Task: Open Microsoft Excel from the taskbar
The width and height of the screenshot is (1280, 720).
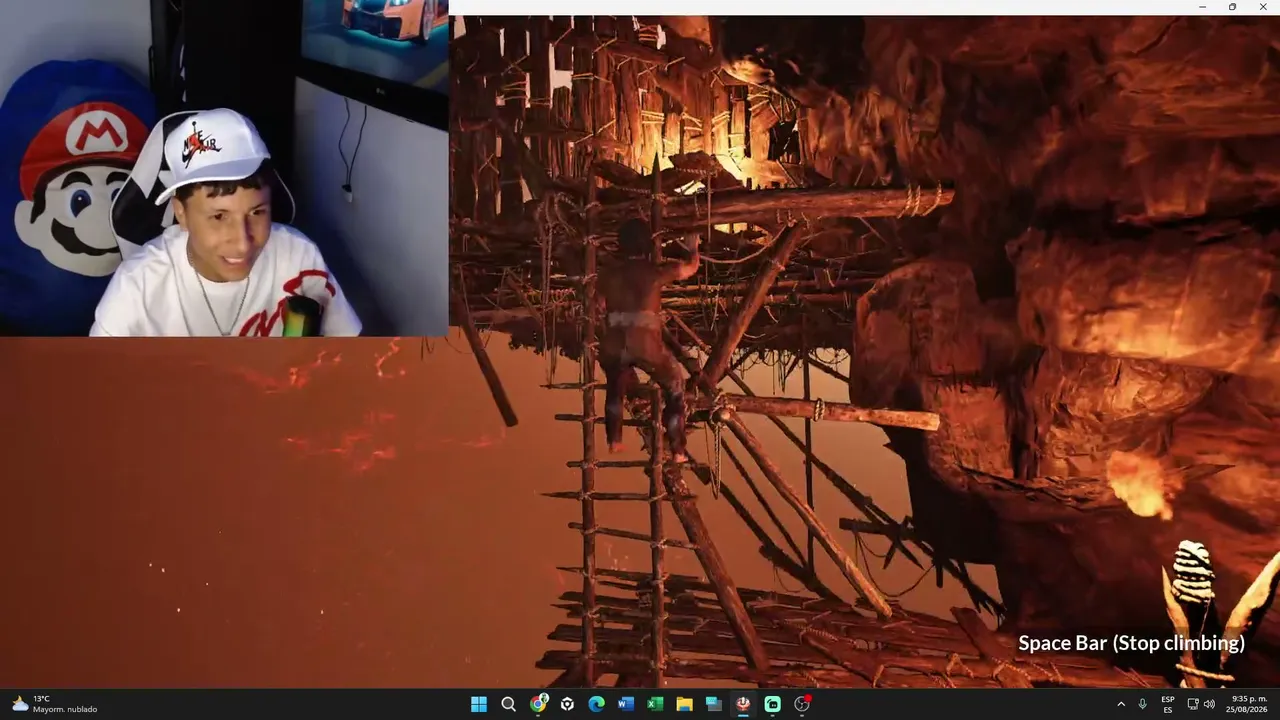Action: pos(655,704)
